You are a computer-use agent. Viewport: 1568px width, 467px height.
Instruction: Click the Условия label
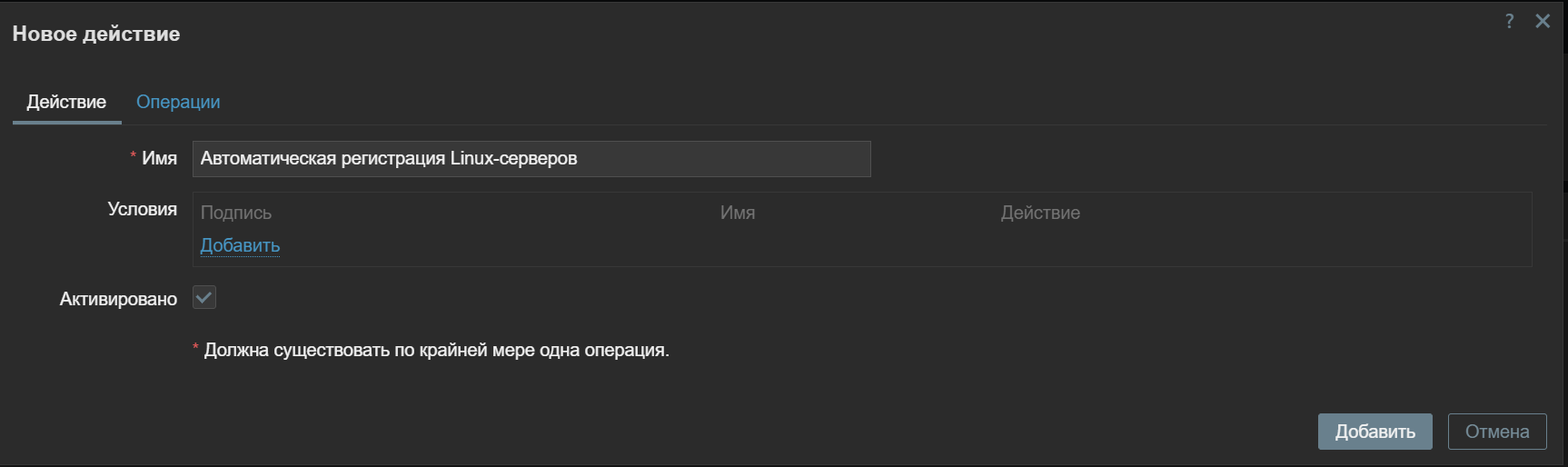[142, 209]
